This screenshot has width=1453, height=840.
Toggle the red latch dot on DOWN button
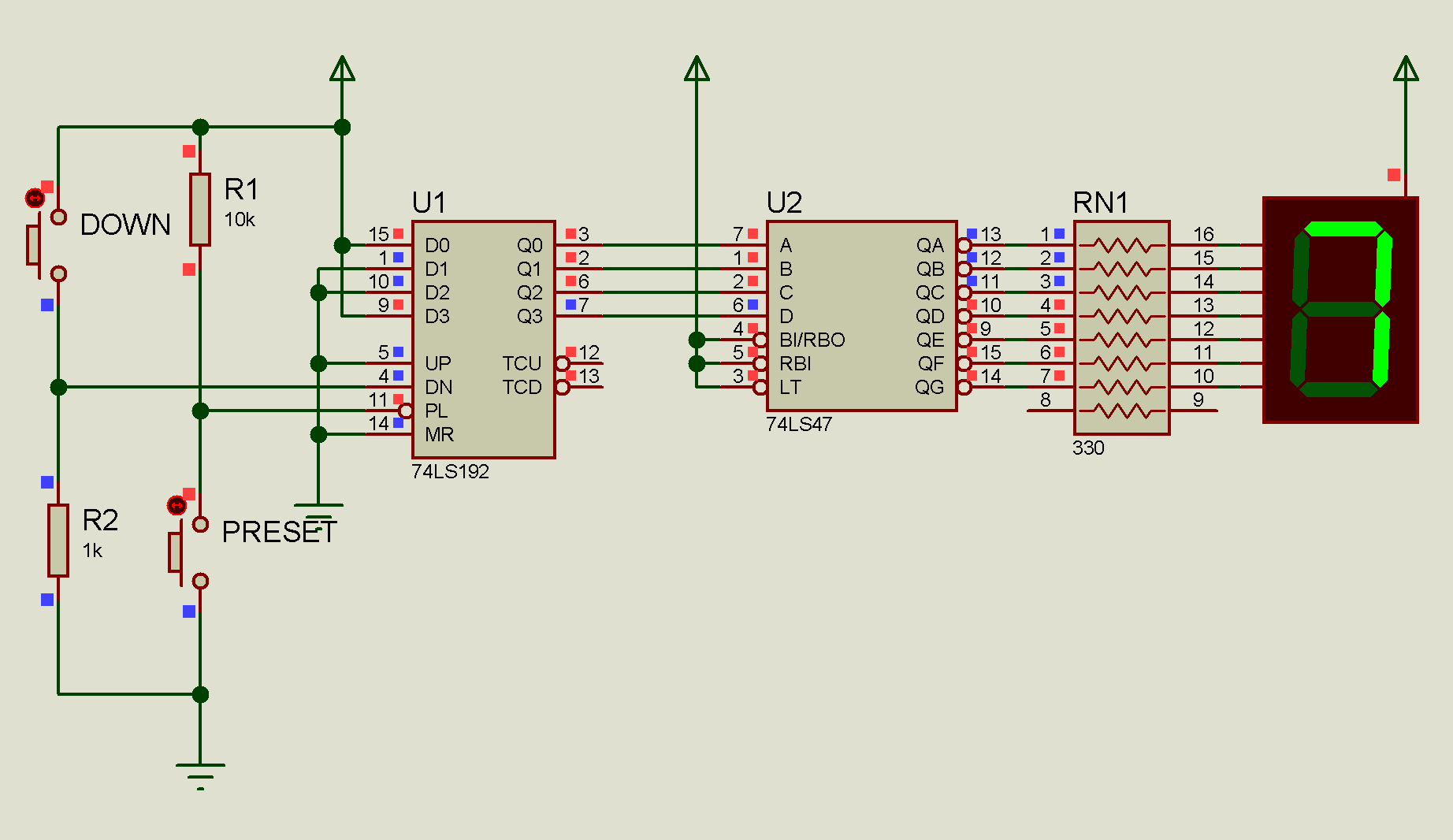[x=35, y=198]
